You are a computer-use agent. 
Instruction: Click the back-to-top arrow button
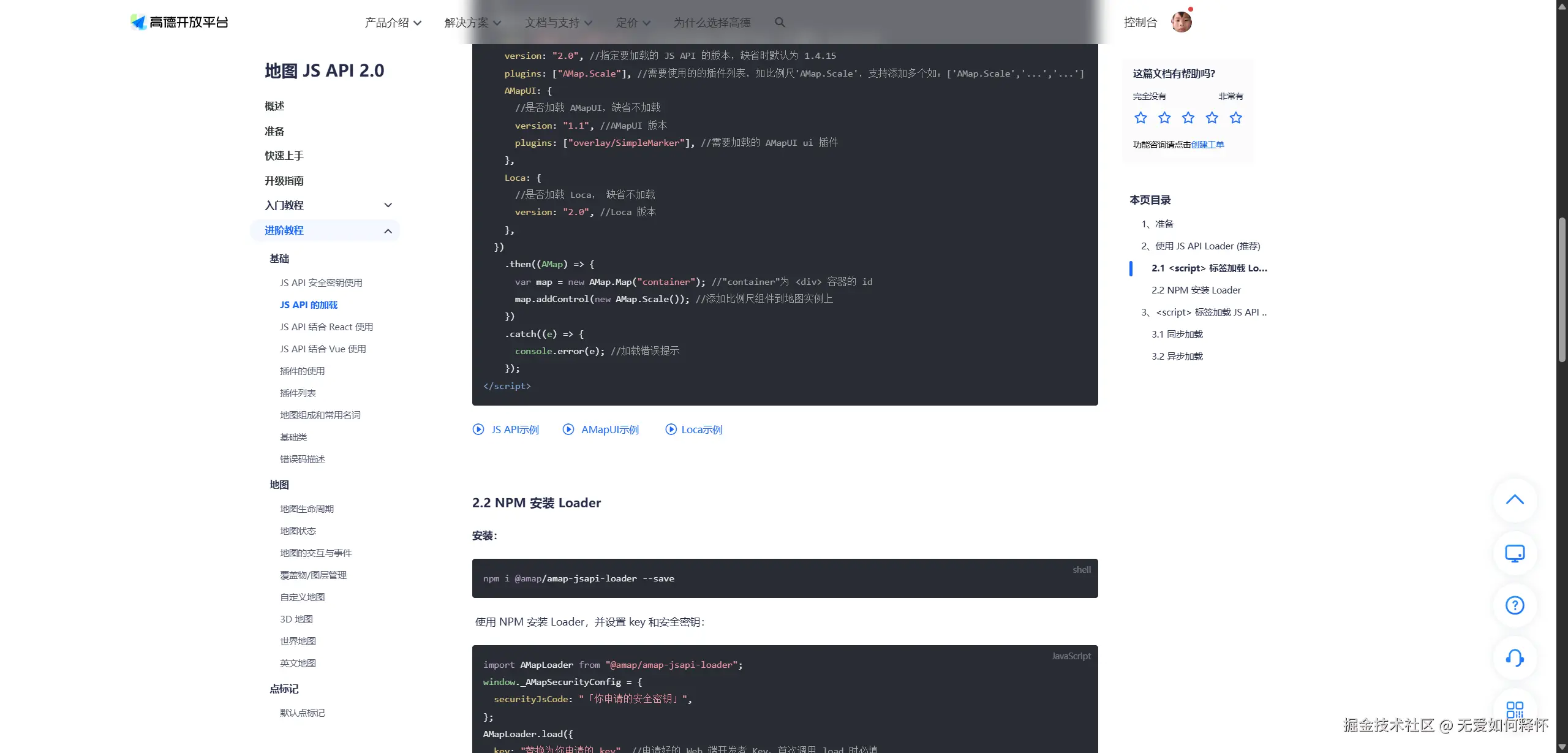coord(1514,499)
